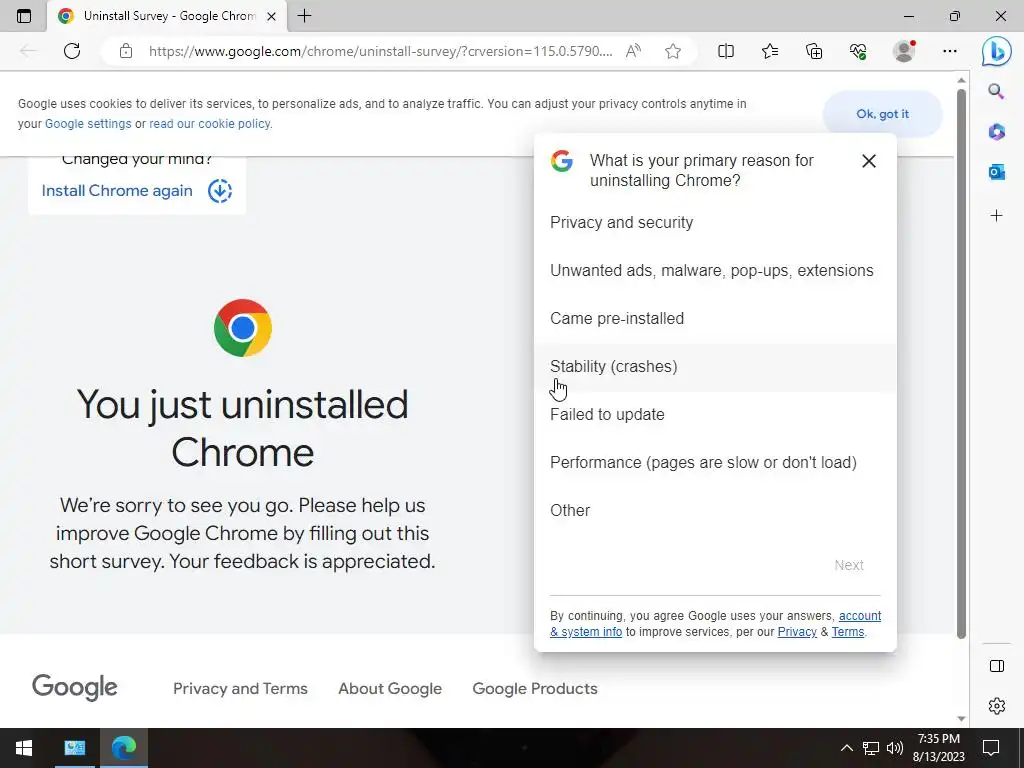Select Other reason
This screenshot has width=1024, height=768.
[715, 511]
